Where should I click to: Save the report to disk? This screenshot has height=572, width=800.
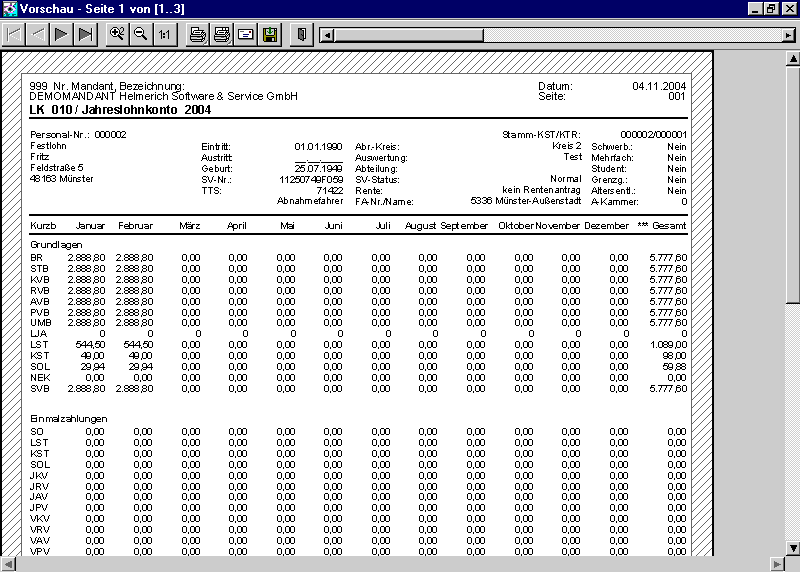click(269, 35)
